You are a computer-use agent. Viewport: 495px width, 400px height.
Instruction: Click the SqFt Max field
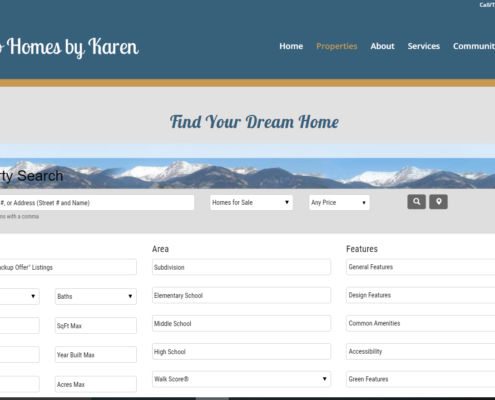pos(96,326)
